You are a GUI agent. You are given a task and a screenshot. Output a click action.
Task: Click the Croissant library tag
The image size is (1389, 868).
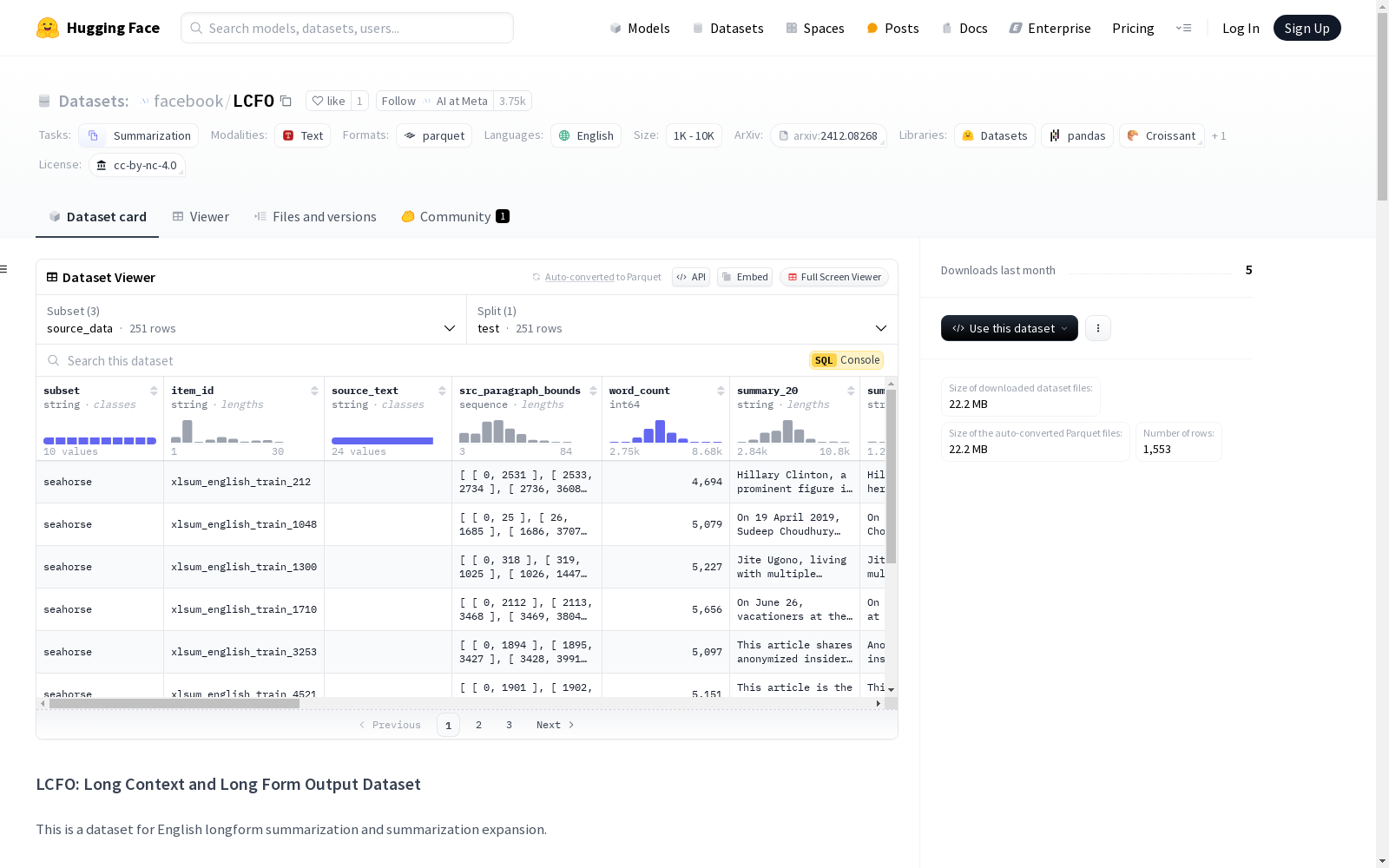point(1162,135)
